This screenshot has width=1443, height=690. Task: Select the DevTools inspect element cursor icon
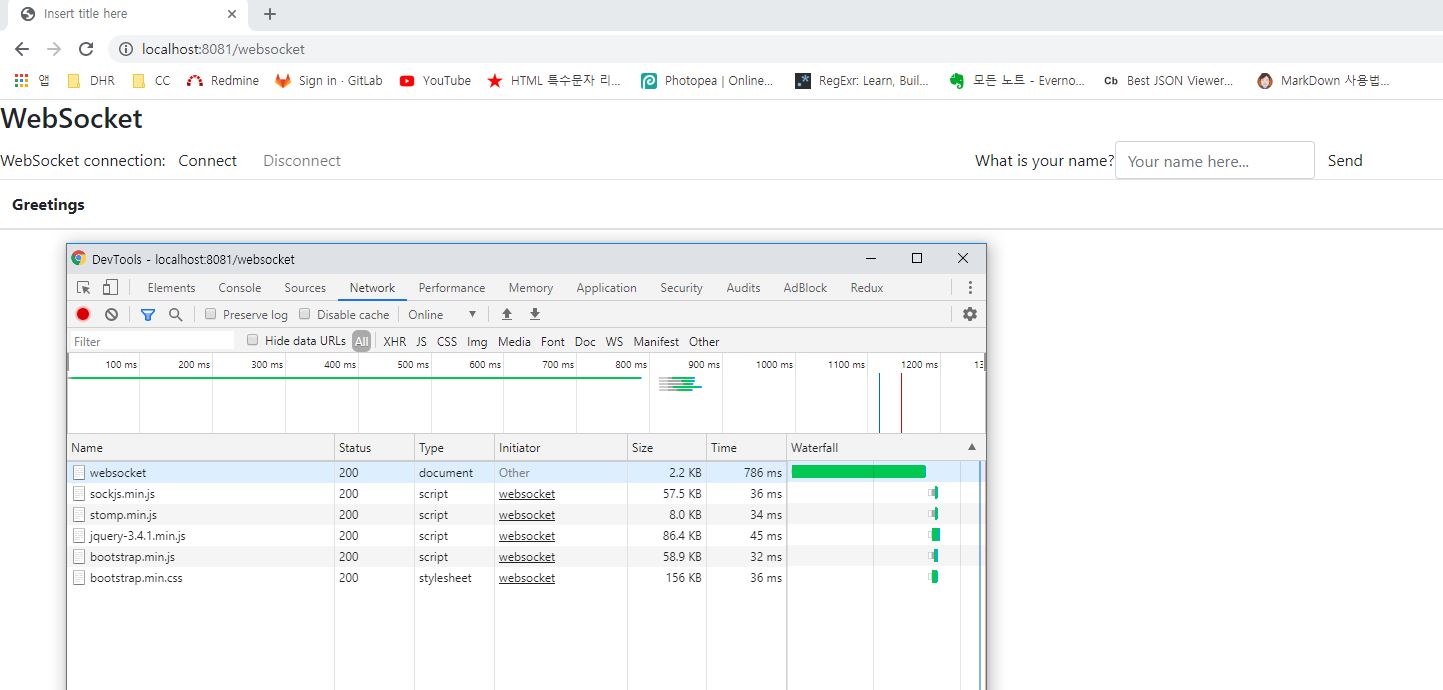click(x=84, y=288)
